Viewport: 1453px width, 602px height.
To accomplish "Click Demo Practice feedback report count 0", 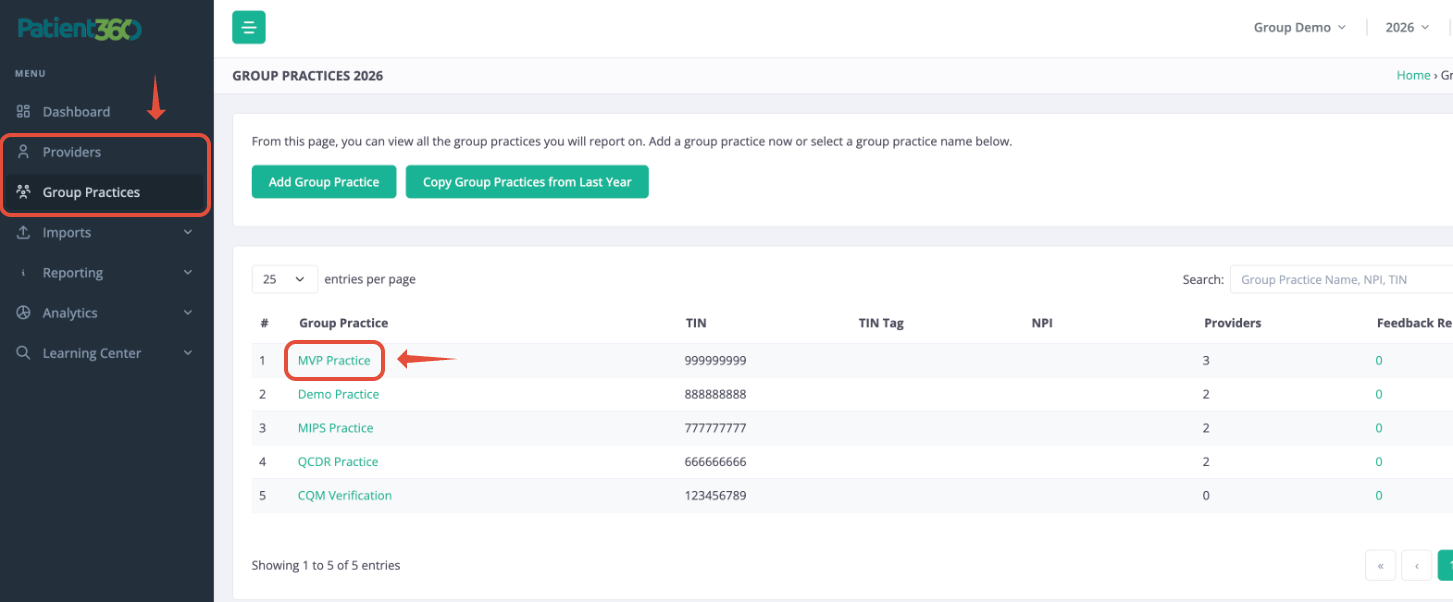I will [x=1379, y=394].
